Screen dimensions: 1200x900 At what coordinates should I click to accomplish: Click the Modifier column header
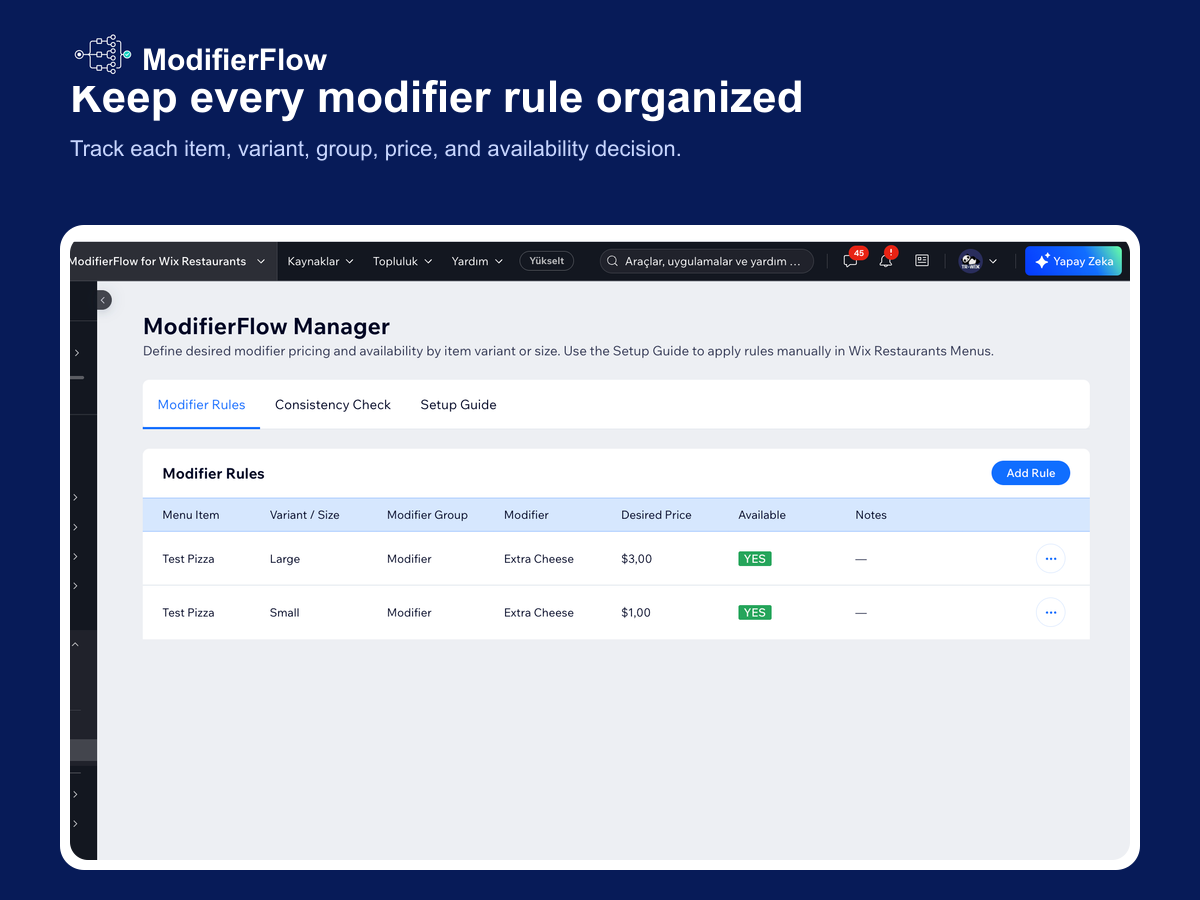pyautogui.click(x=526, y=515)
